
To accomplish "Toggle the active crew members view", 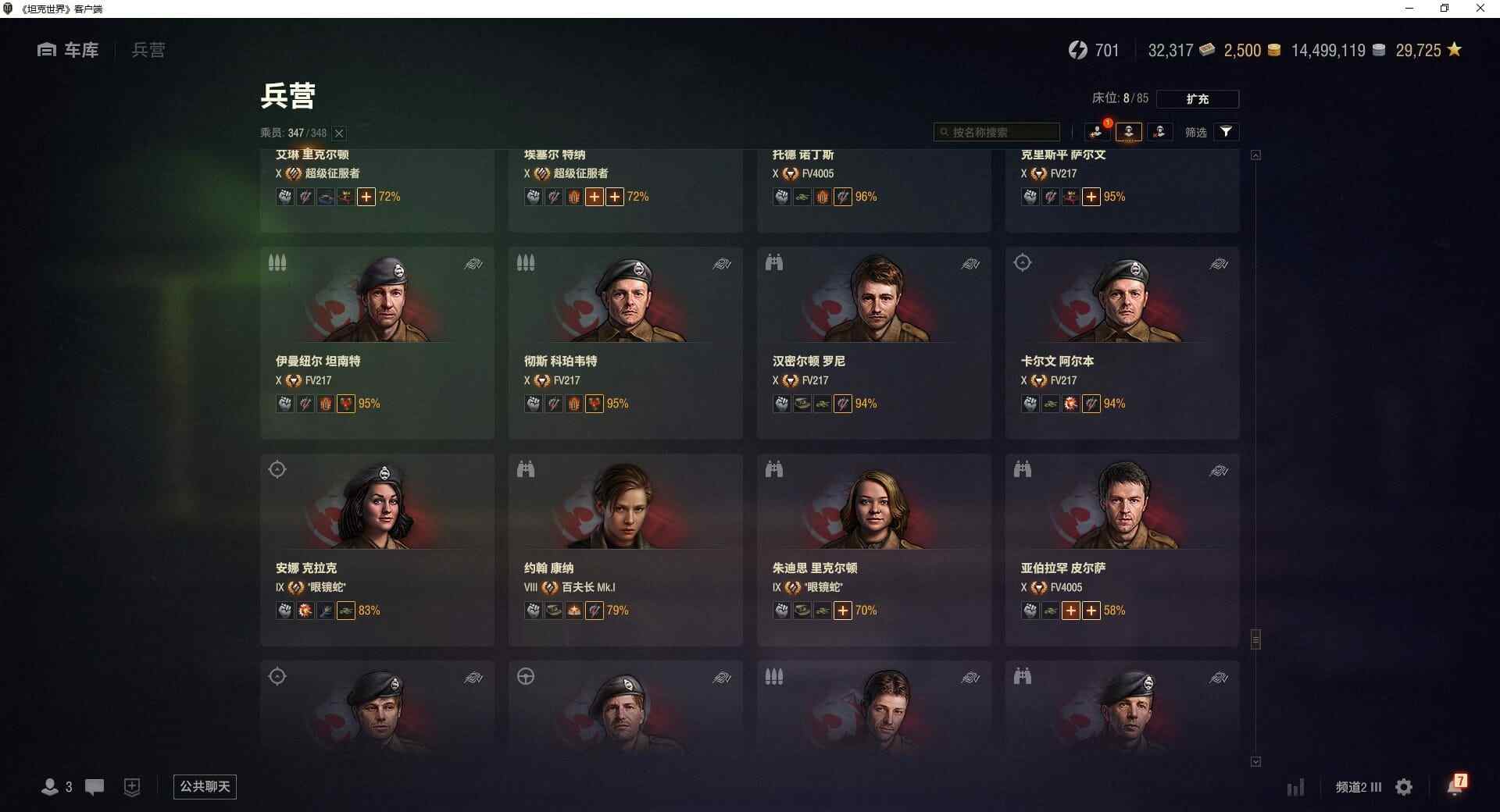I will (x=1128, y=132).
